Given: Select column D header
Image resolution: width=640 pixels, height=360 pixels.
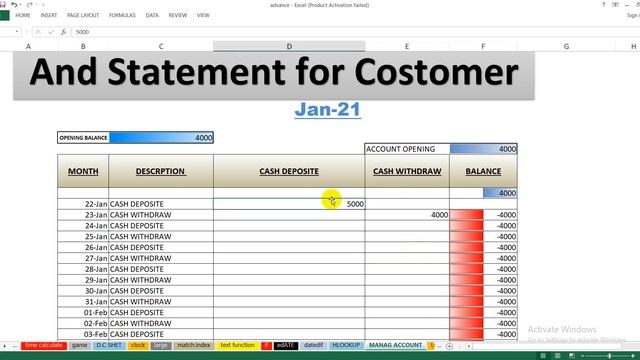Looking at the screenshot, I should pyautogui.click(x=289, y=47).
